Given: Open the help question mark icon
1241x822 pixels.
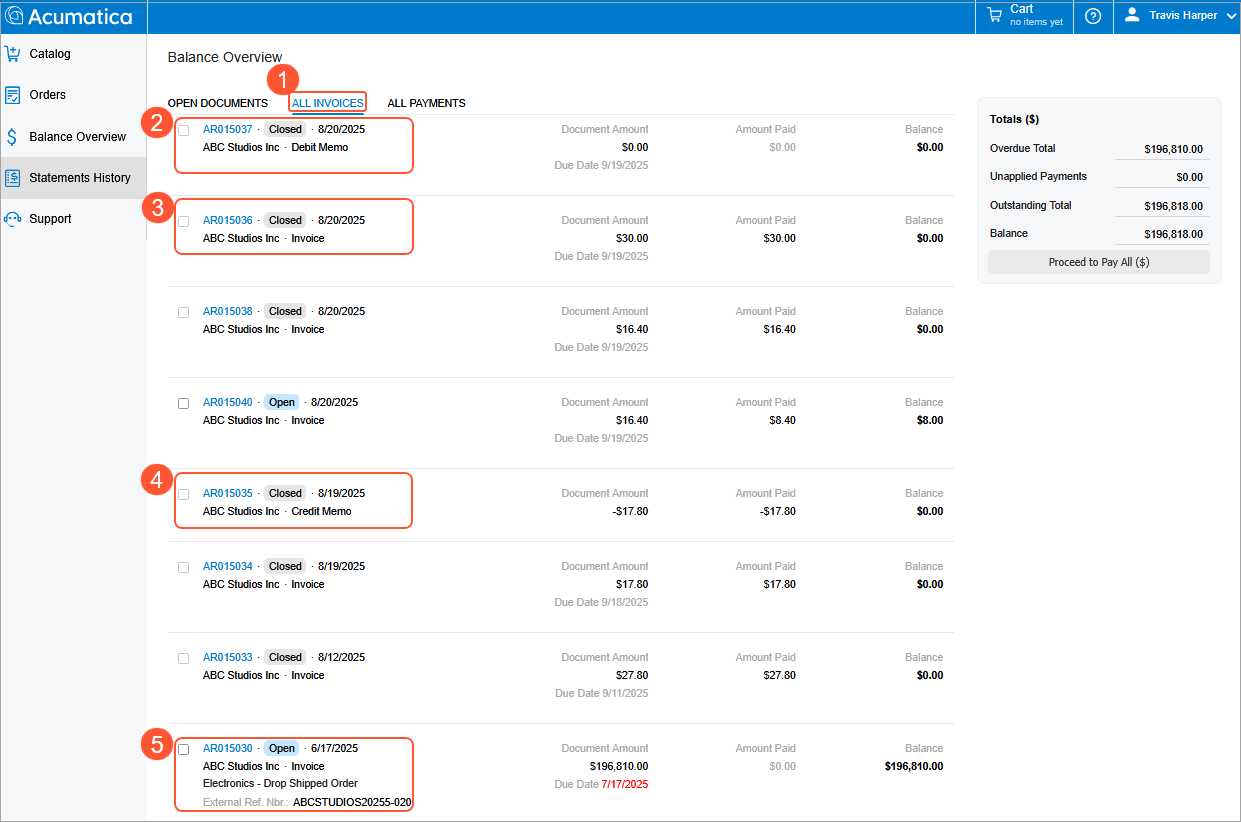Looking at the screenshot, I should (1093, 16).
